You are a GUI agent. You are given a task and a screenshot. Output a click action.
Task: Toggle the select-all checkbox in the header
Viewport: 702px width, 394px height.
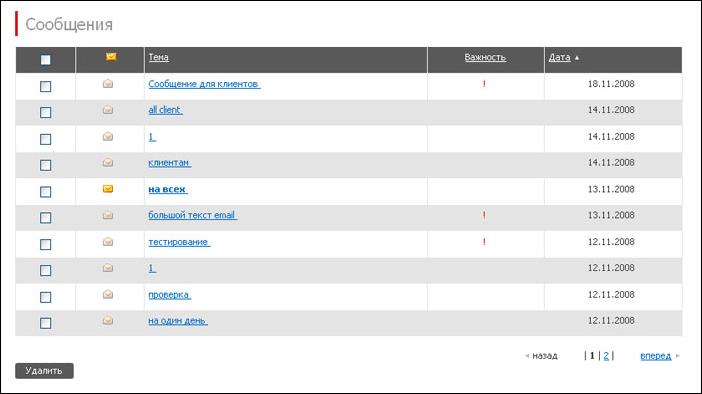tap(46, 60)
